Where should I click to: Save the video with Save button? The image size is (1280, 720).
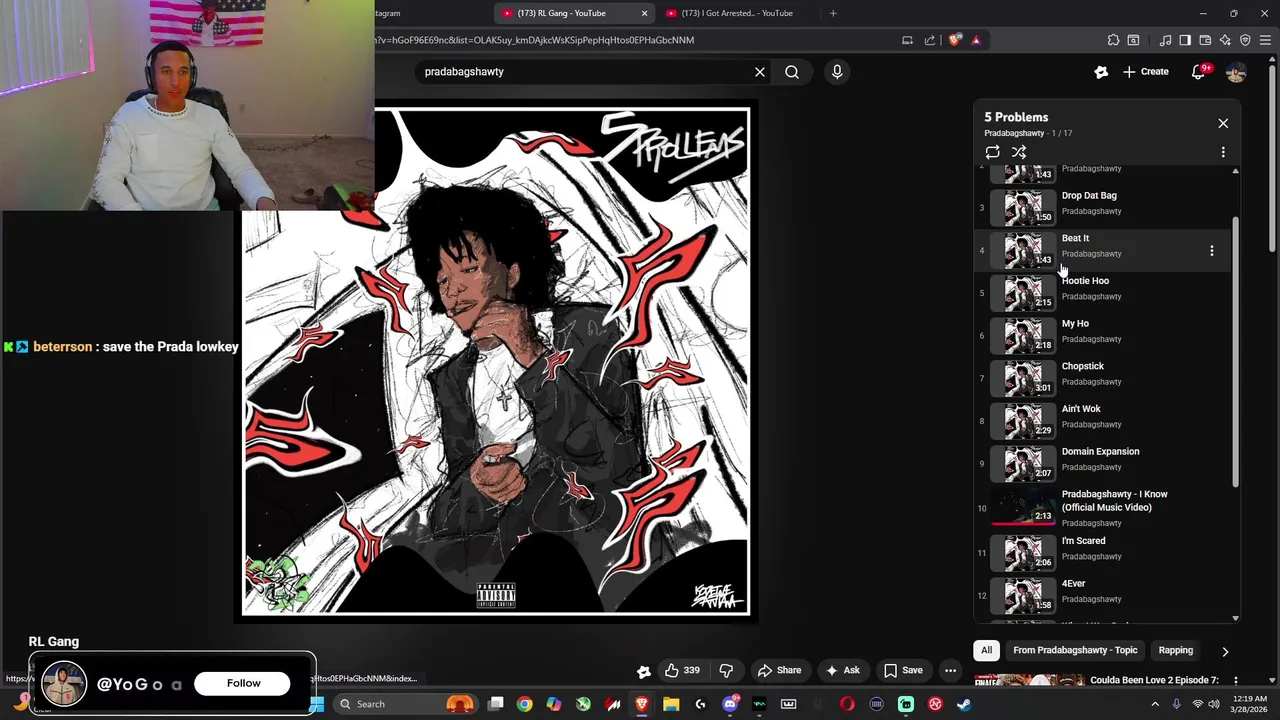click(903, 670)
